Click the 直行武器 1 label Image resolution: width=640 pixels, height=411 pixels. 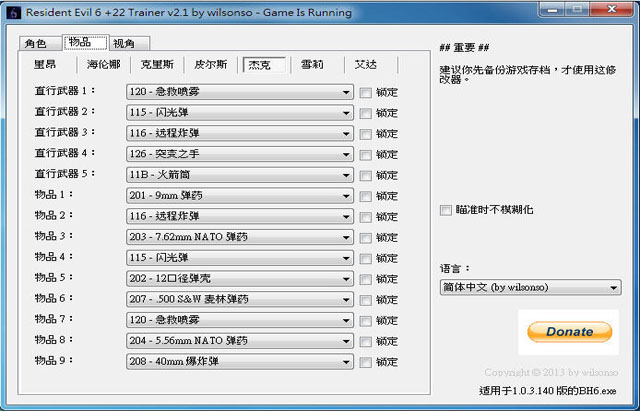[x=64, y=91]
